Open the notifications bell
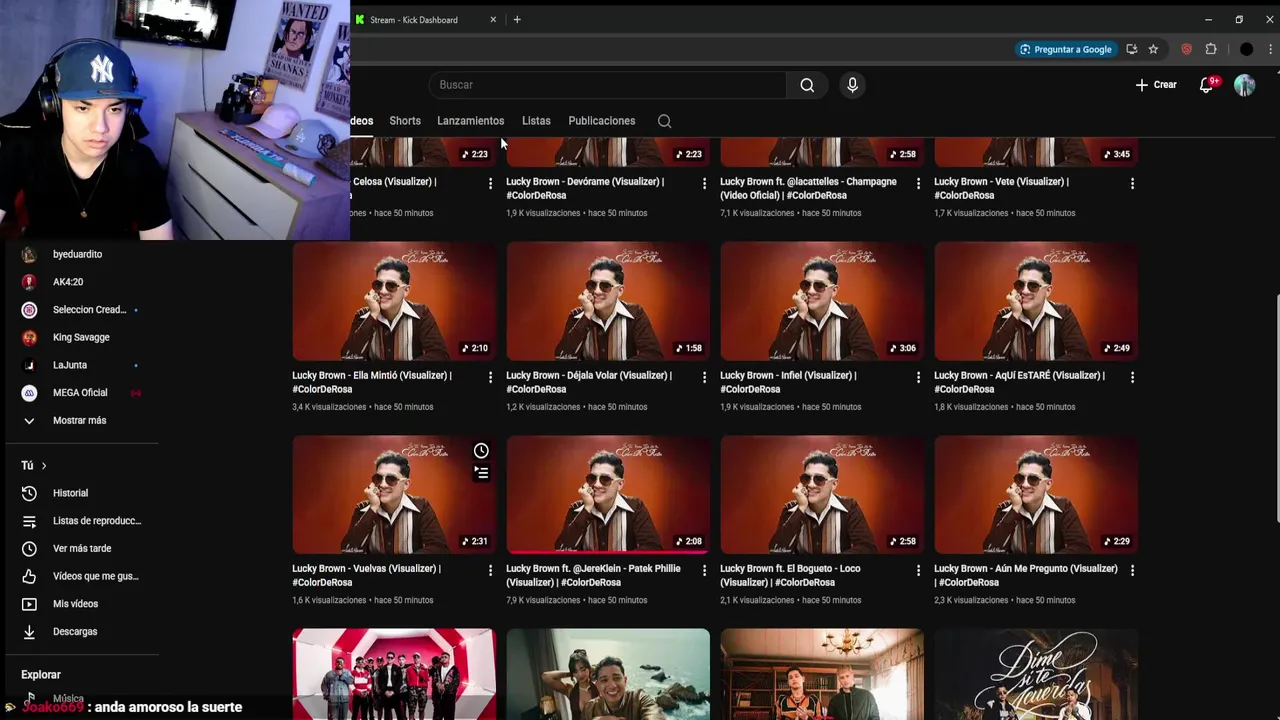This screenshot has width=1280, height=720. coord(1206,85)
